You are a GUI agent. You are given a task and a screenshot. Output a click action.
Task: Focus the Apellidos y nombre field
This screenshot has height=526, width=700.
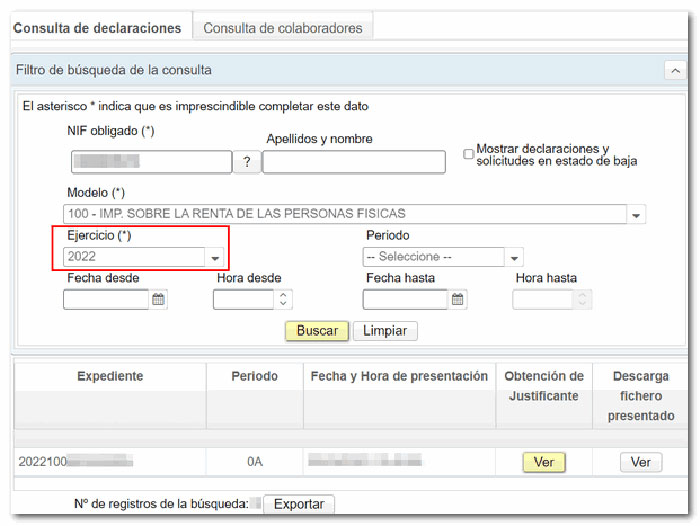354,162
